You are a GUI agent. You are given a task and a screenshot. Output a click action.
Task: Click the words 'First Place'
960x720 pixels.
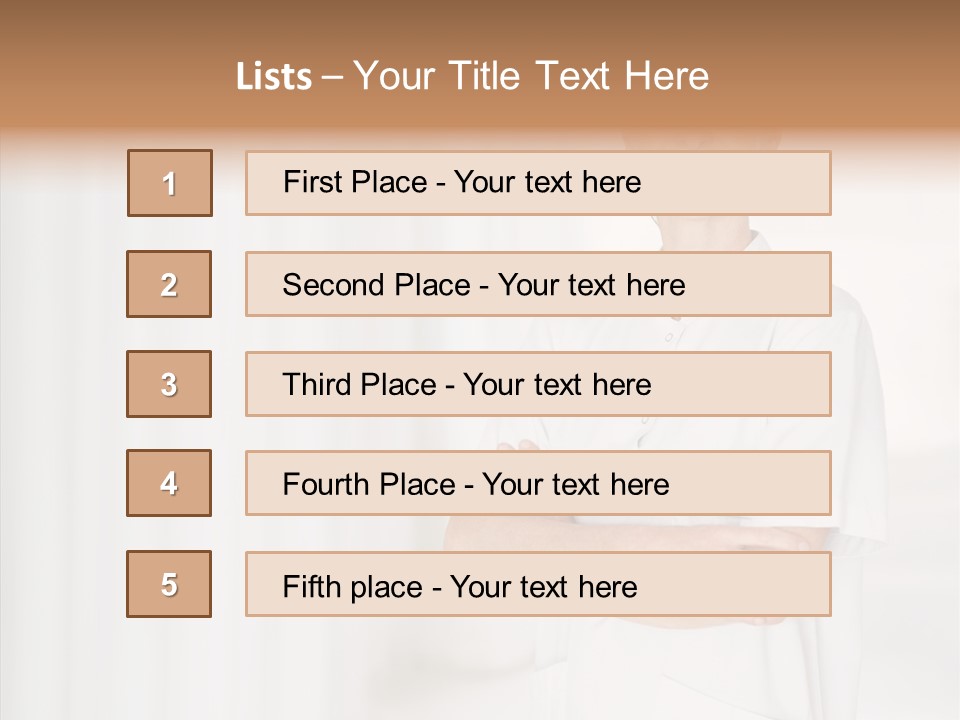[355, 182]
